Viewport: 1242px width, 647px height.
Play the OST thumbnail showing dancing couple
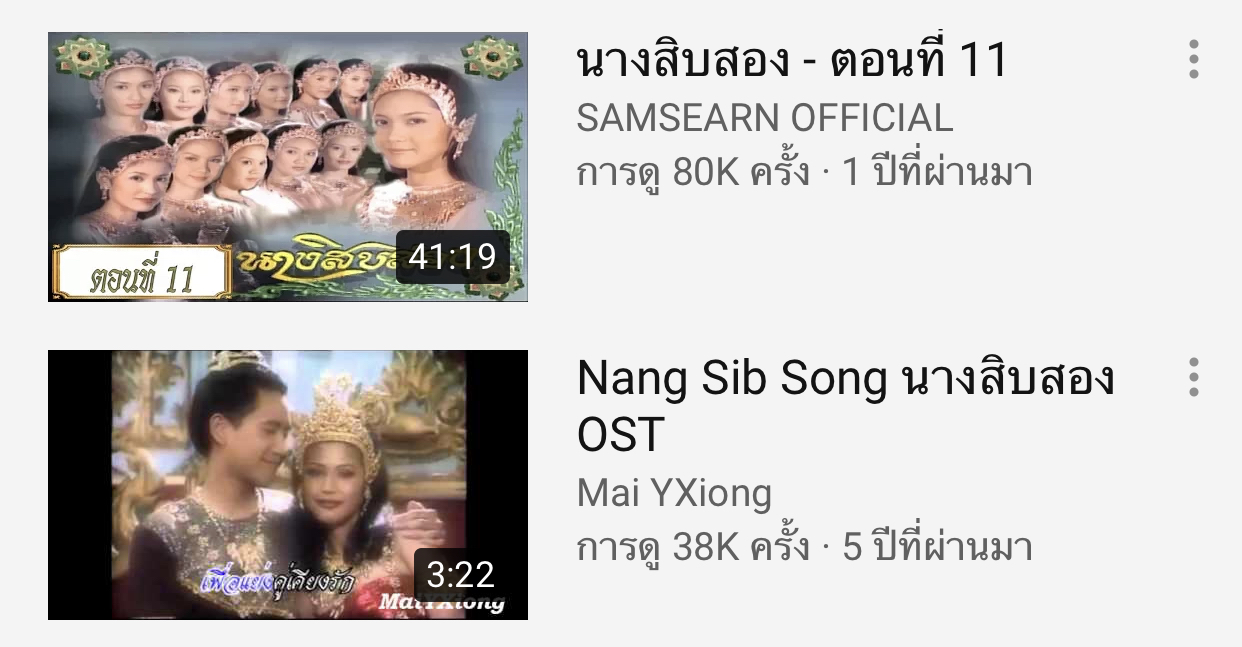click(288, 484)
